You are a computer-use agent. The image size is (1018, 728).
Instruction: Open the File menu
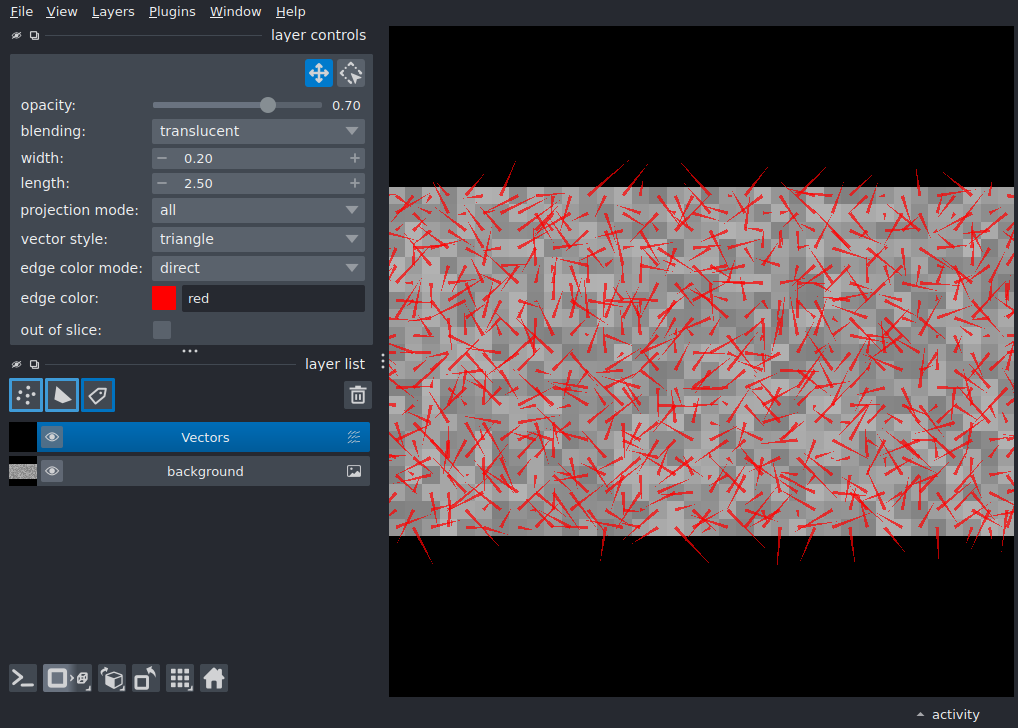click(21, 12)
